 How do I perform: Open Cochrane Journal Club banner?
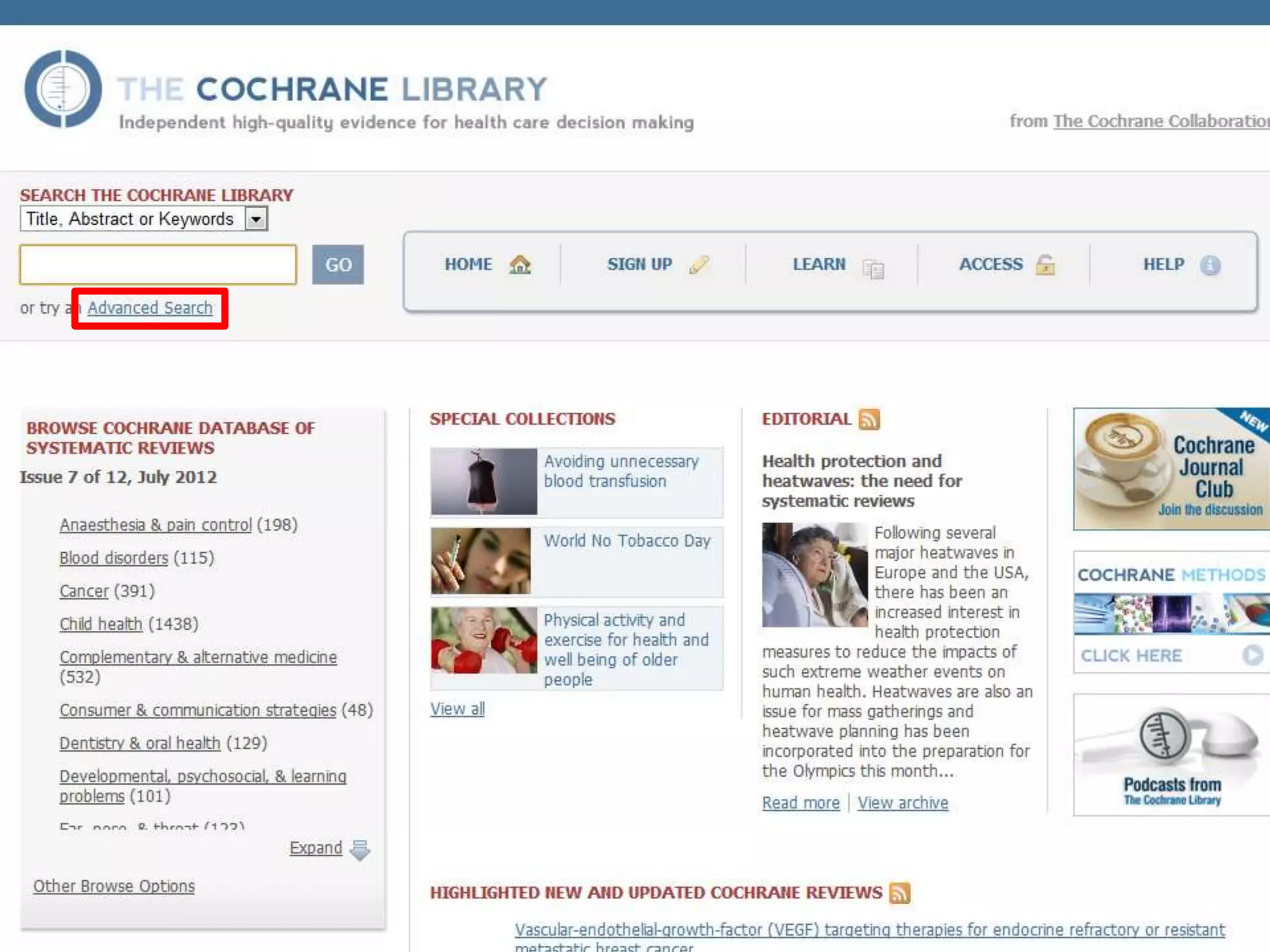[x=1171, y=469]
